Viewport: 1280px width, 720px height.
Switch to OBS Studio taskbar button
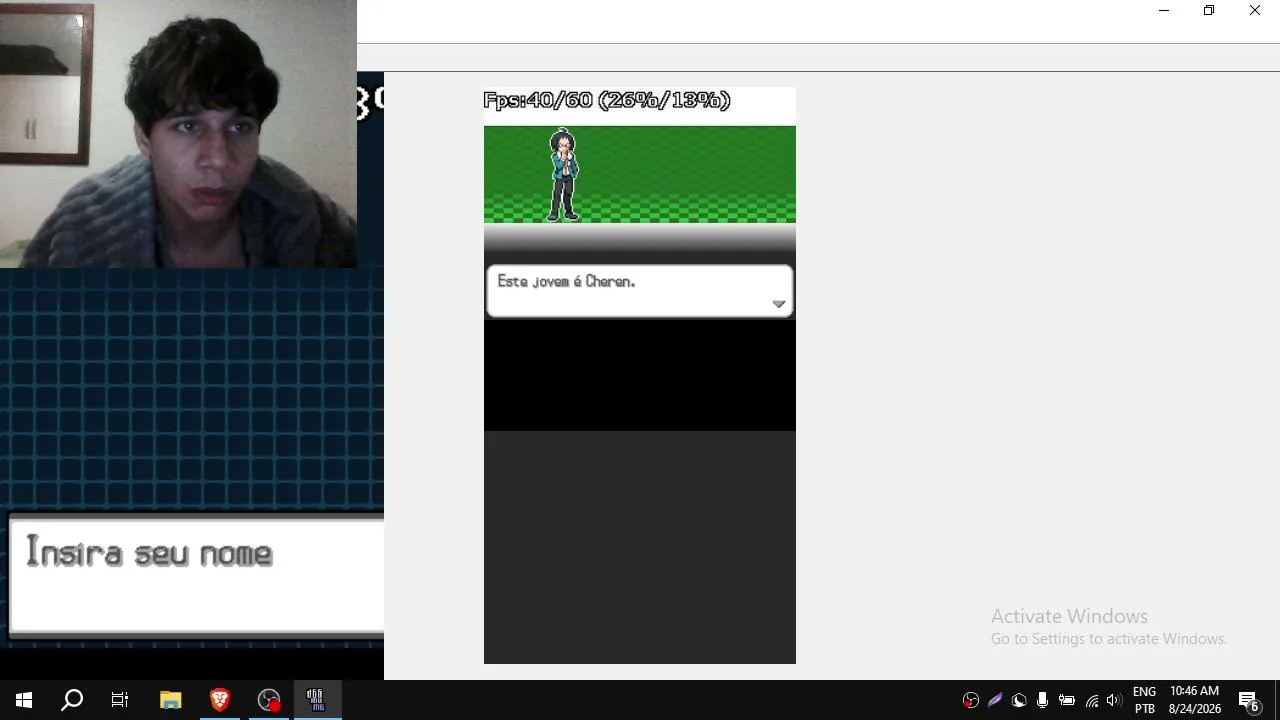coord(269,700)
